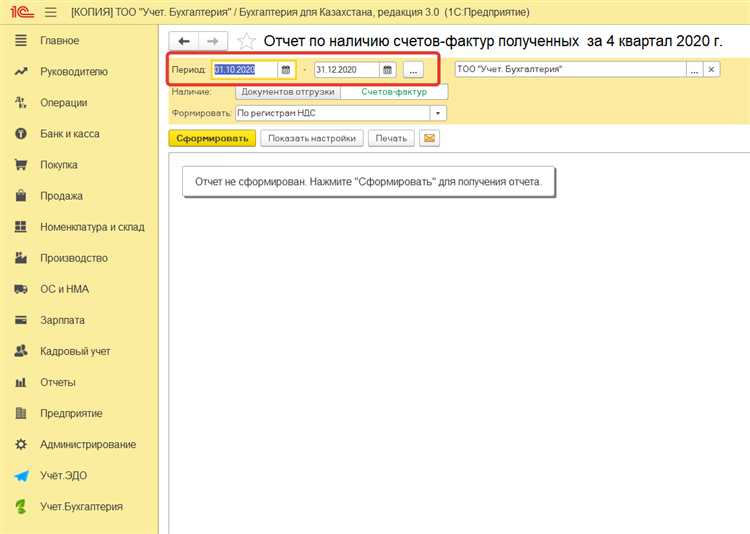Click the Банк и касса icon
Image resolution: width=750 pixels, height=534 pixels.
[21, 134]
